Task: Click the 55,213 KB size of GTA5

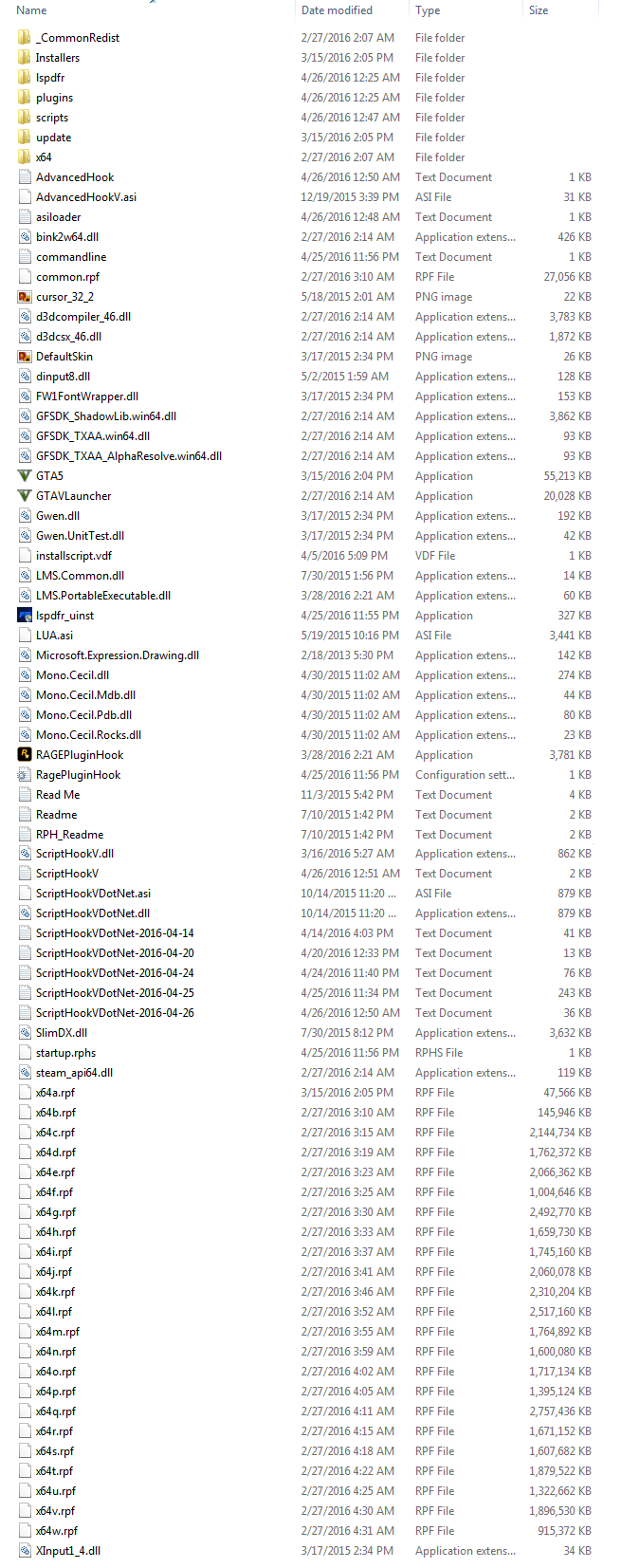Action: point(567,476)
